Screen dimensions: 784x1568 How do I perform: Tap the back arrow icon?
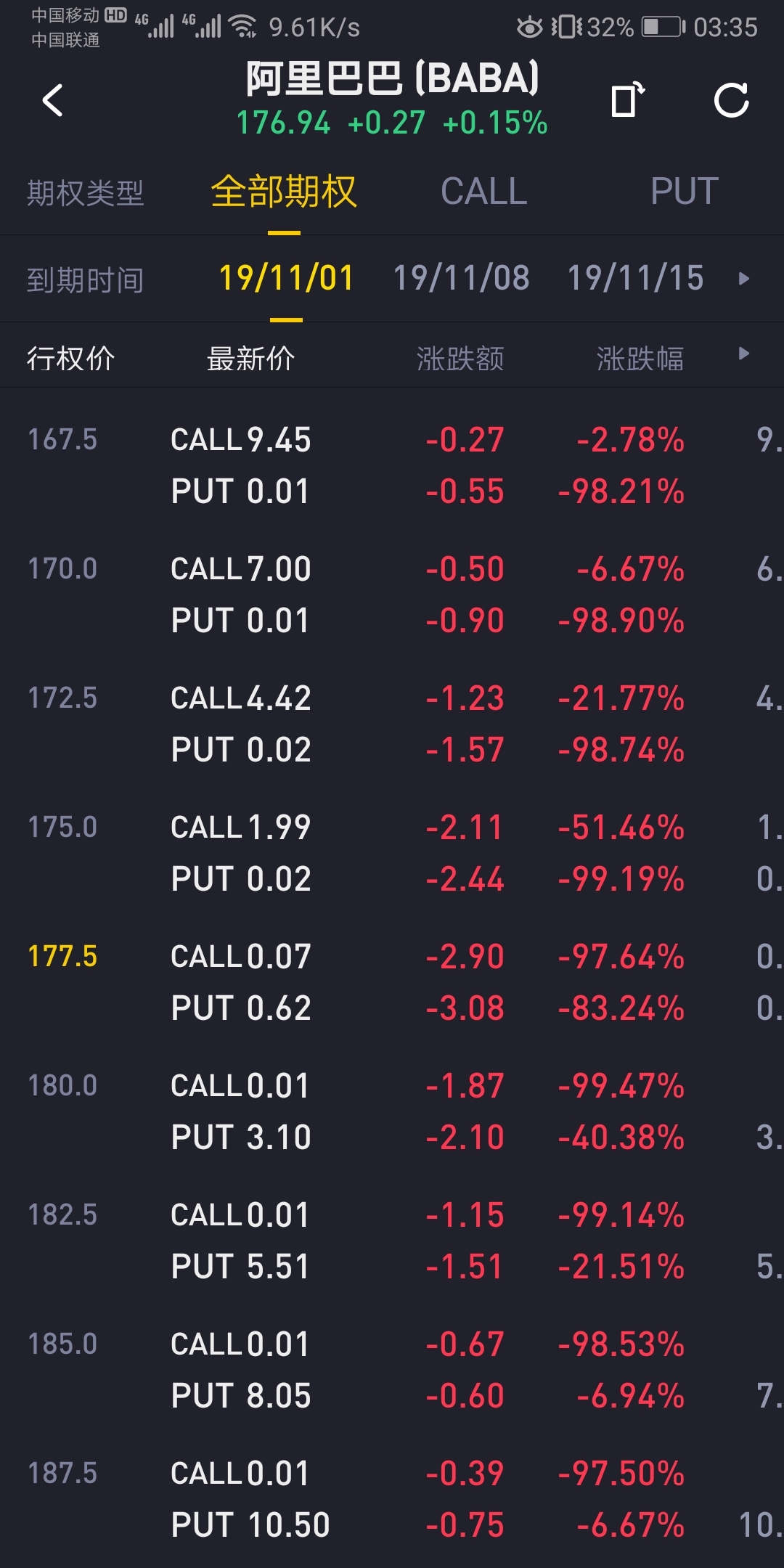pyautogui.click(x=53, y=100)
